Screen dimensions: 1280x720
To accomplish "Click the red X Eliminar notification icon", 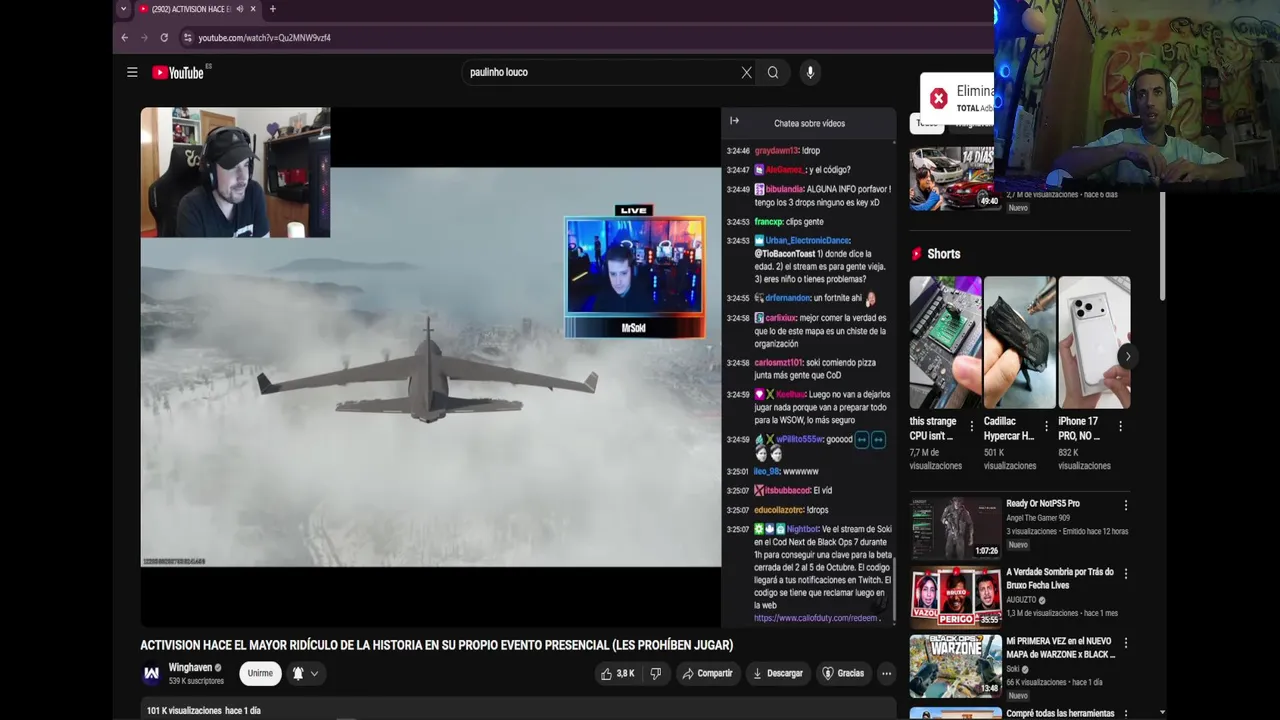I will click(x=938, y=98).
